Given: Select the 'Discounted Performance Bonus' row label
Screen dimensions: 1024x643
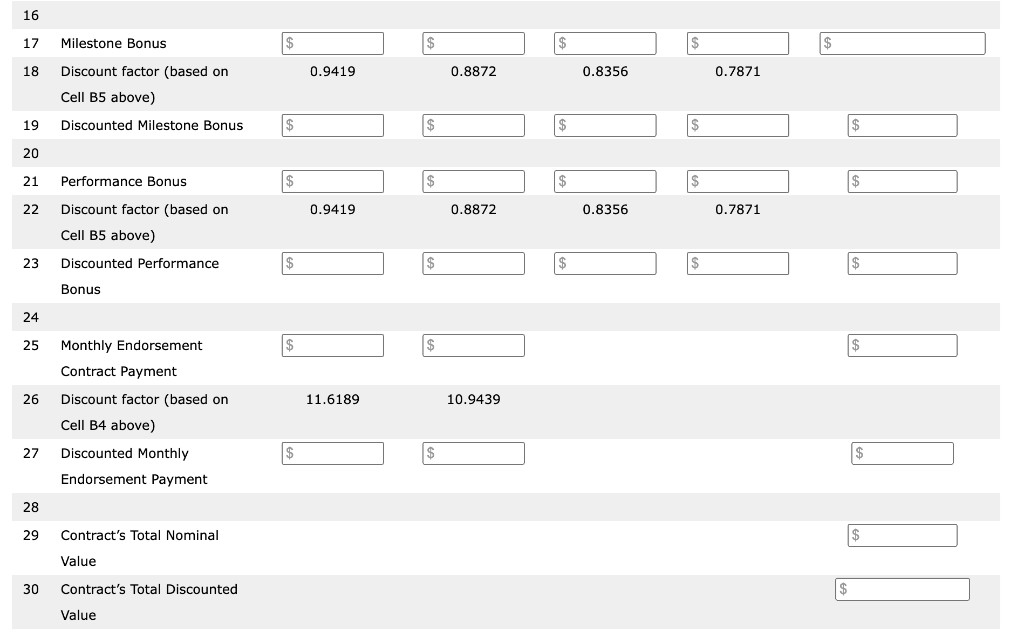Looking at the screenshot, I should tap(140, 277).
